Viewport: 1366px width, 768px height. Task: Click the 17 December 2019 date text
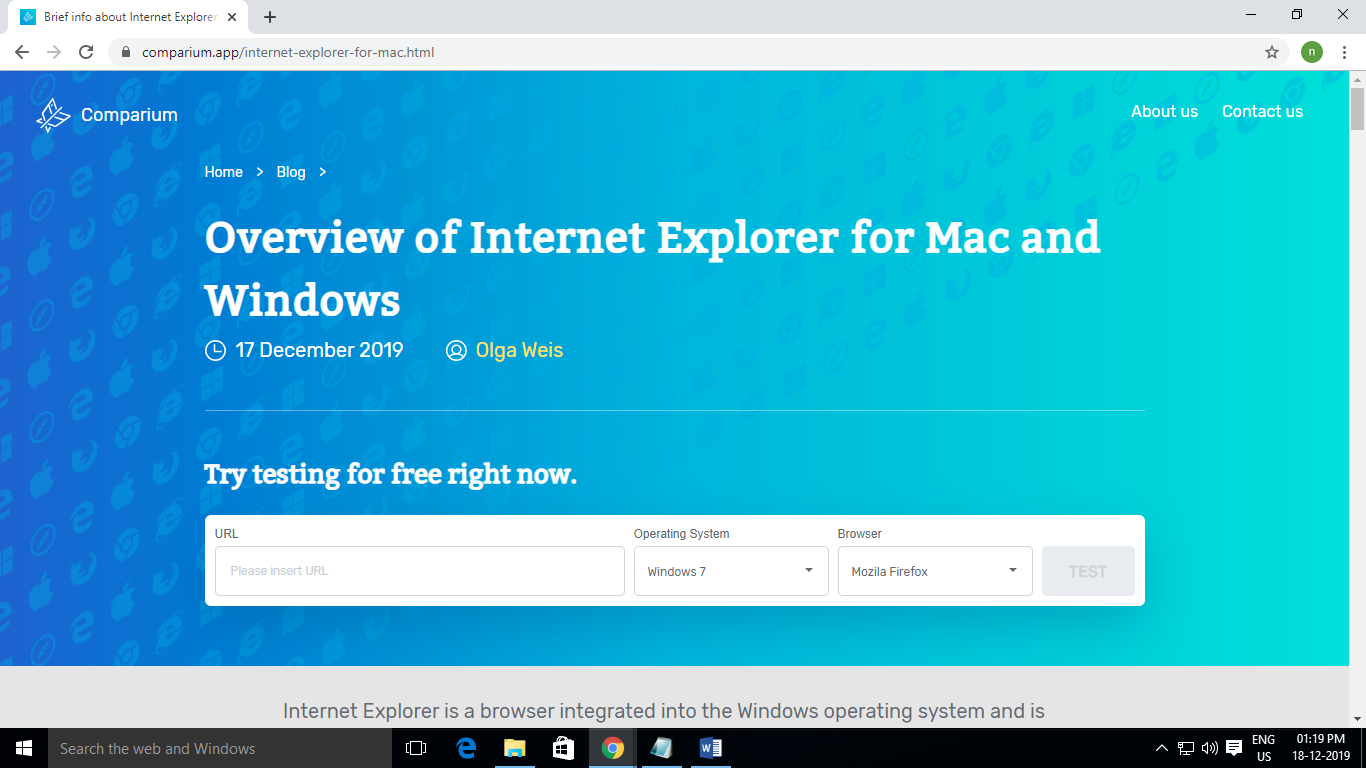coord(319,350)
